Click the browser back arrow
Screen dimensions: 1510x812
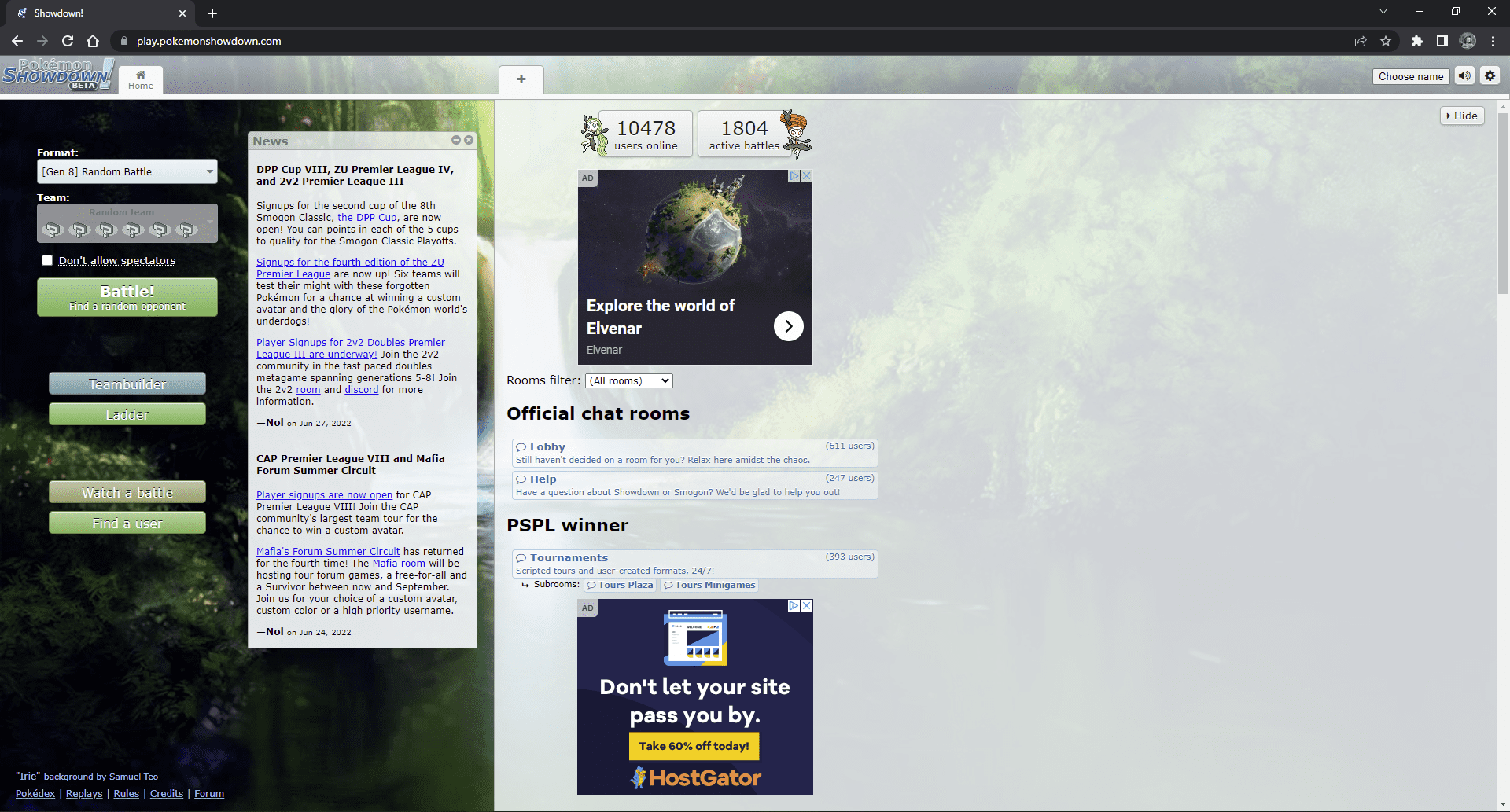click(x=17, y=41)
